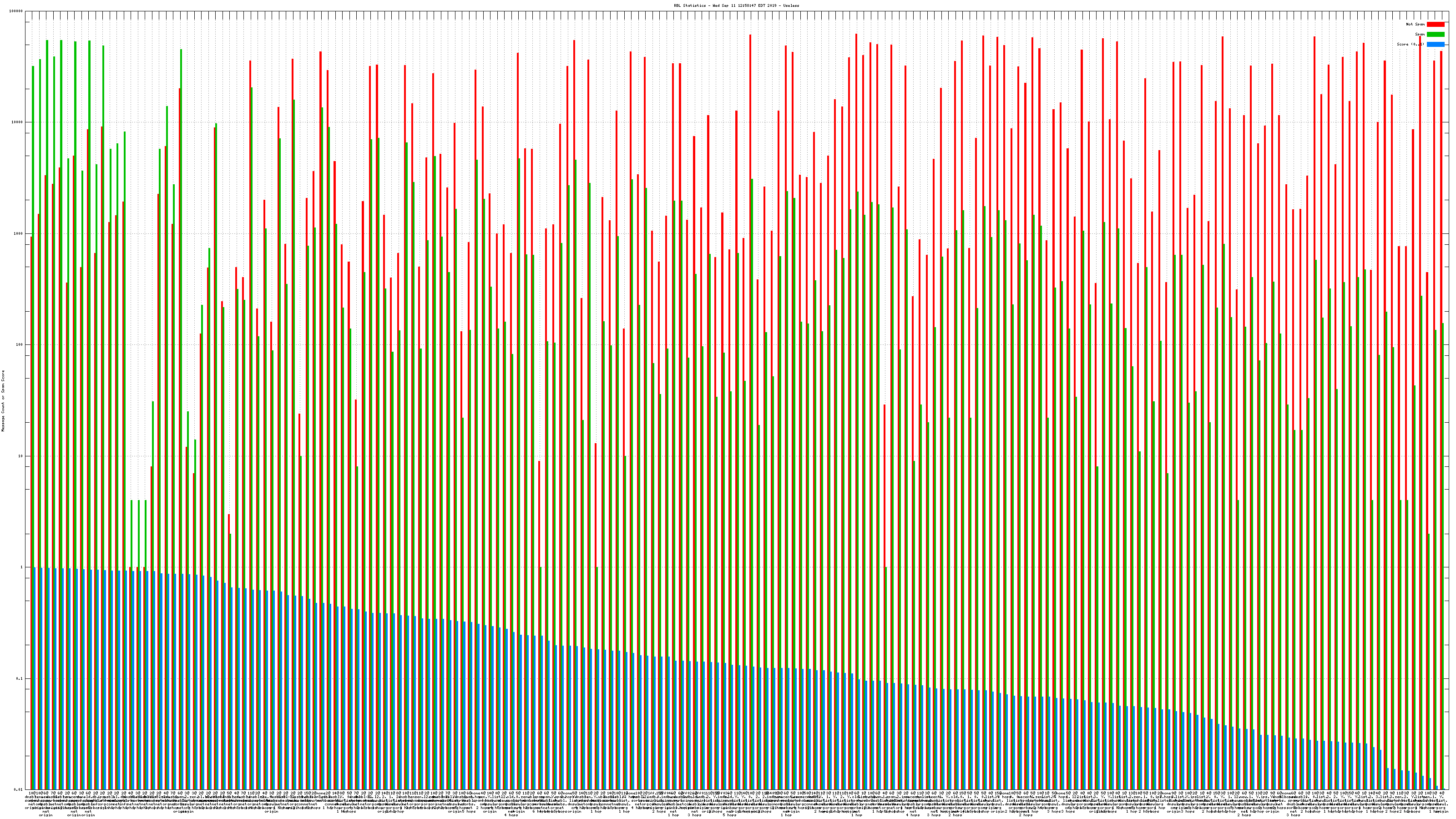The image size is (1456, 819).
Task: Click the 1000 y-axis tick label
Action: click(x=19, y=233)
